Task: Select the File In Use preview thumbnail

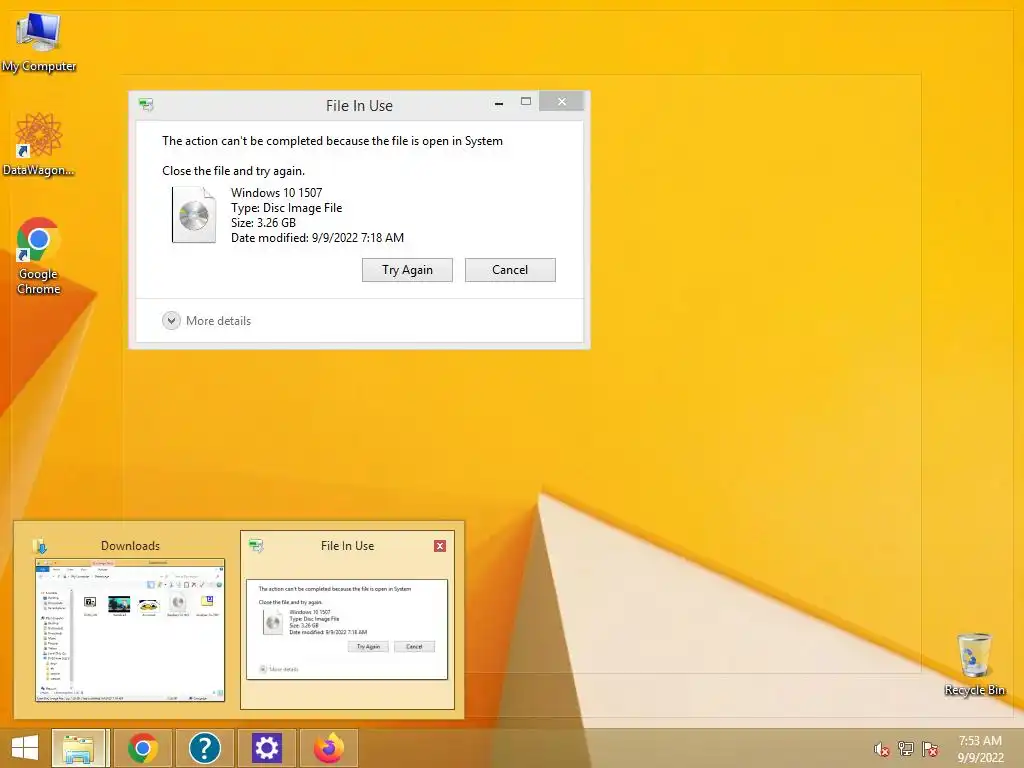Action: (x=347, y=630)
